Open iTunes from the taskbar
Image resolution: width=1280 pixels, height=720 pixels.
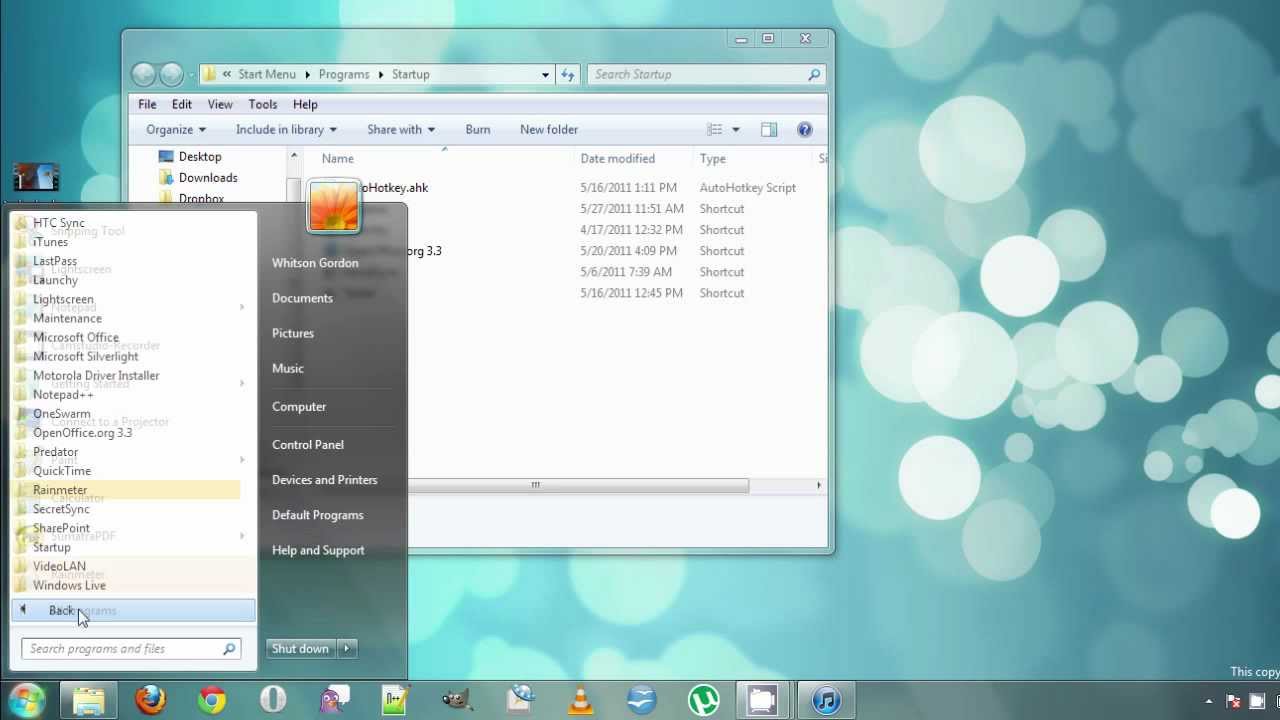coord(826,700)
